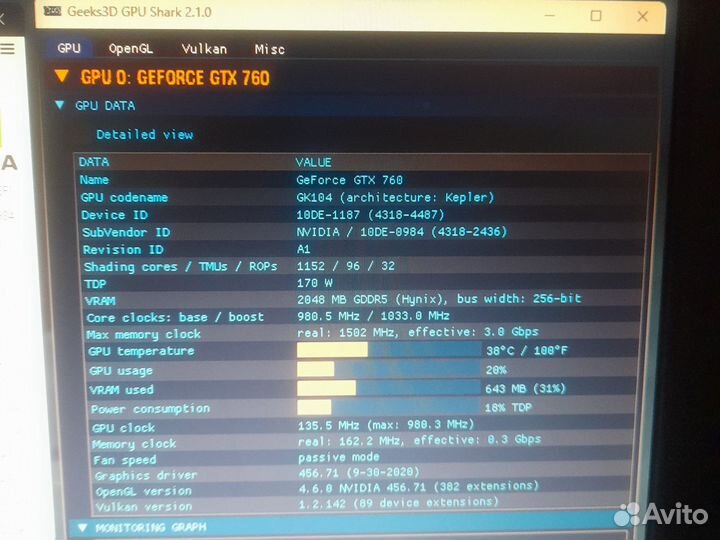Select the GPU usage label
The height and width of the screenshot is (540, 720).
[x=120, y=371]
